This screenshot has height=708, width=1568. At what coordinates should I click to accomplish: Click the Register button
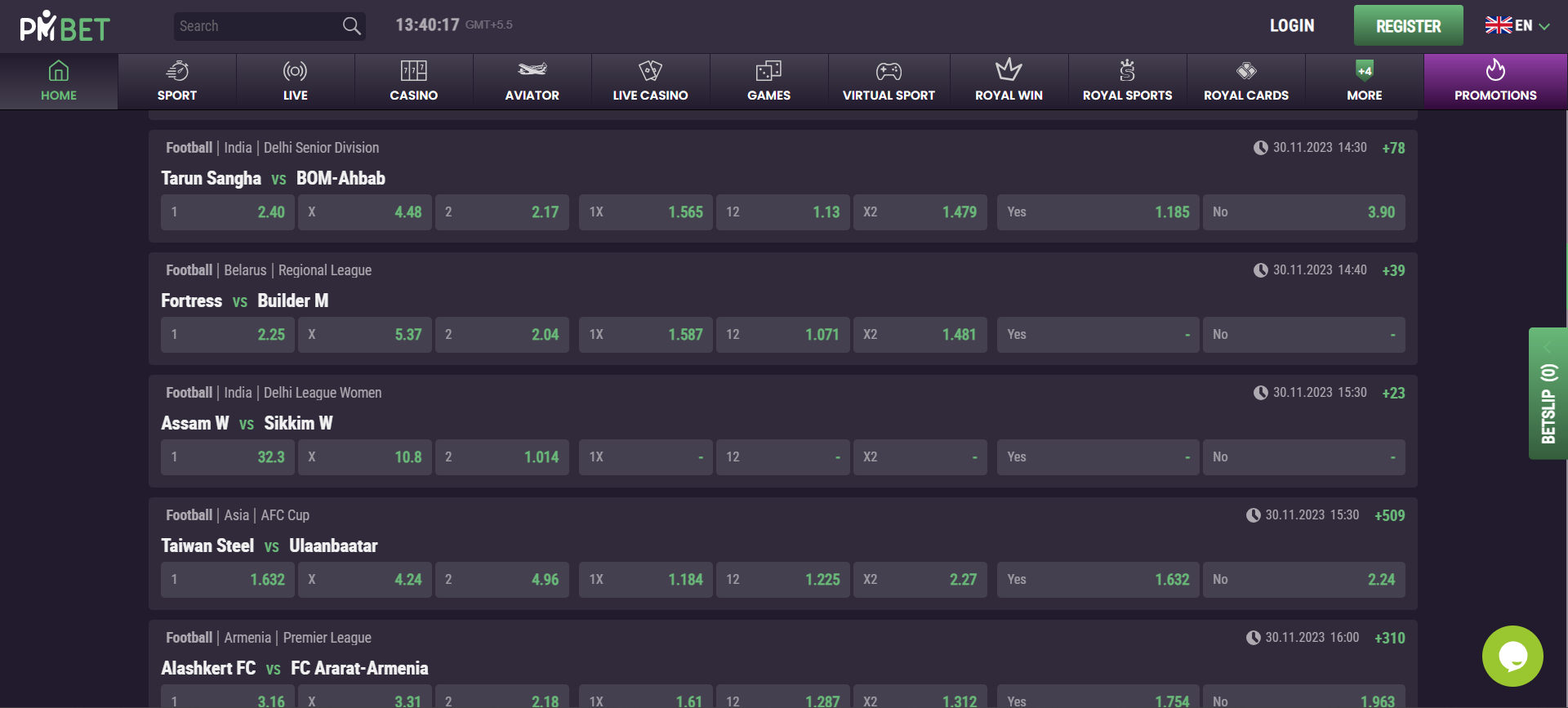1408,26
